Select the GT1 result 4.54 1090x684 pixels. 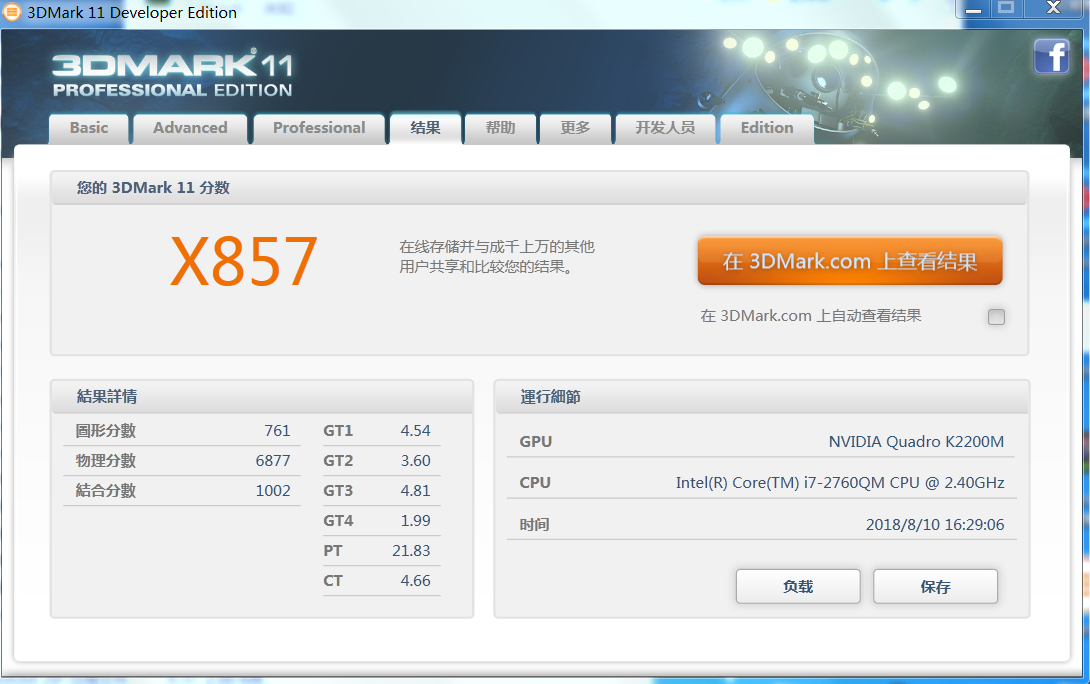pos(415,431)
